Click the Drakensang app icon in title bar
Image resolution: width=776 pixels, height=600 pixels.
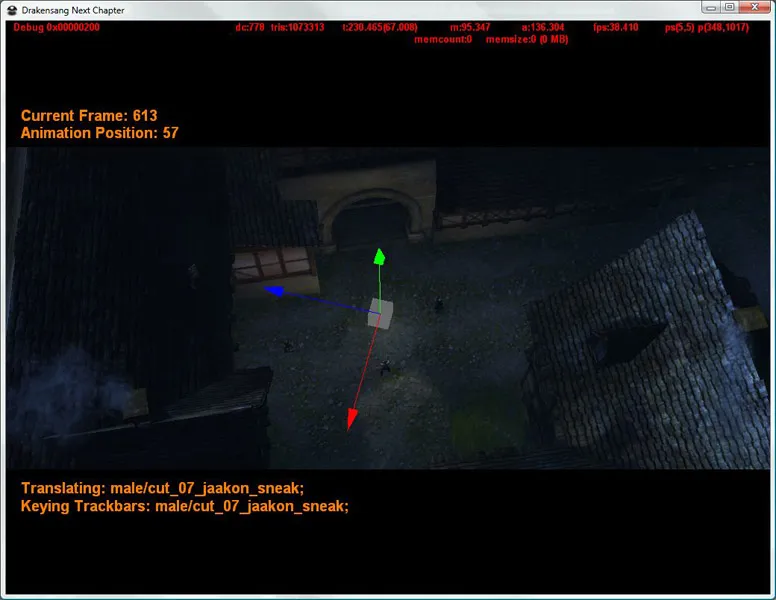(12, 10)
